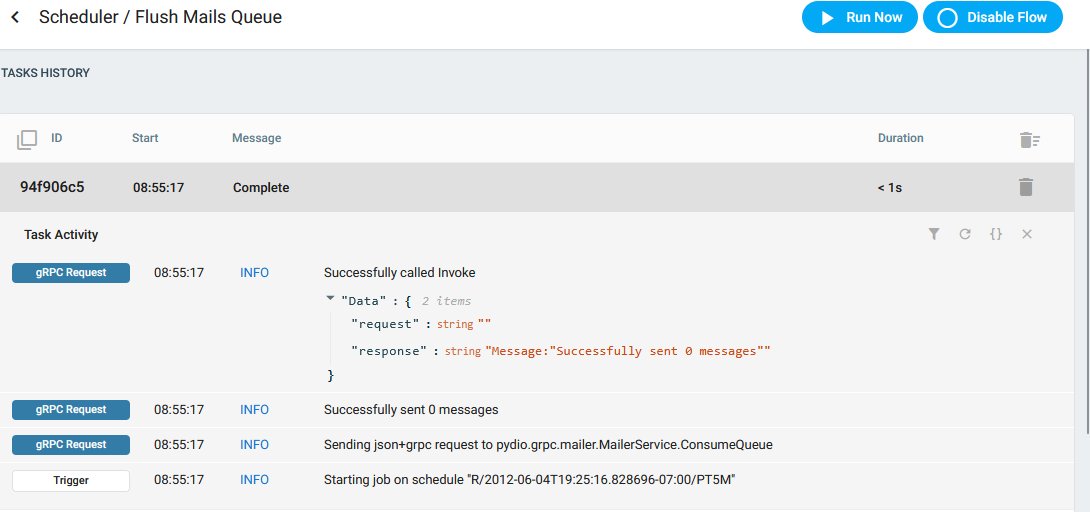
Task: Show raw JSON with braces icon
Action: tap(996, 234)
